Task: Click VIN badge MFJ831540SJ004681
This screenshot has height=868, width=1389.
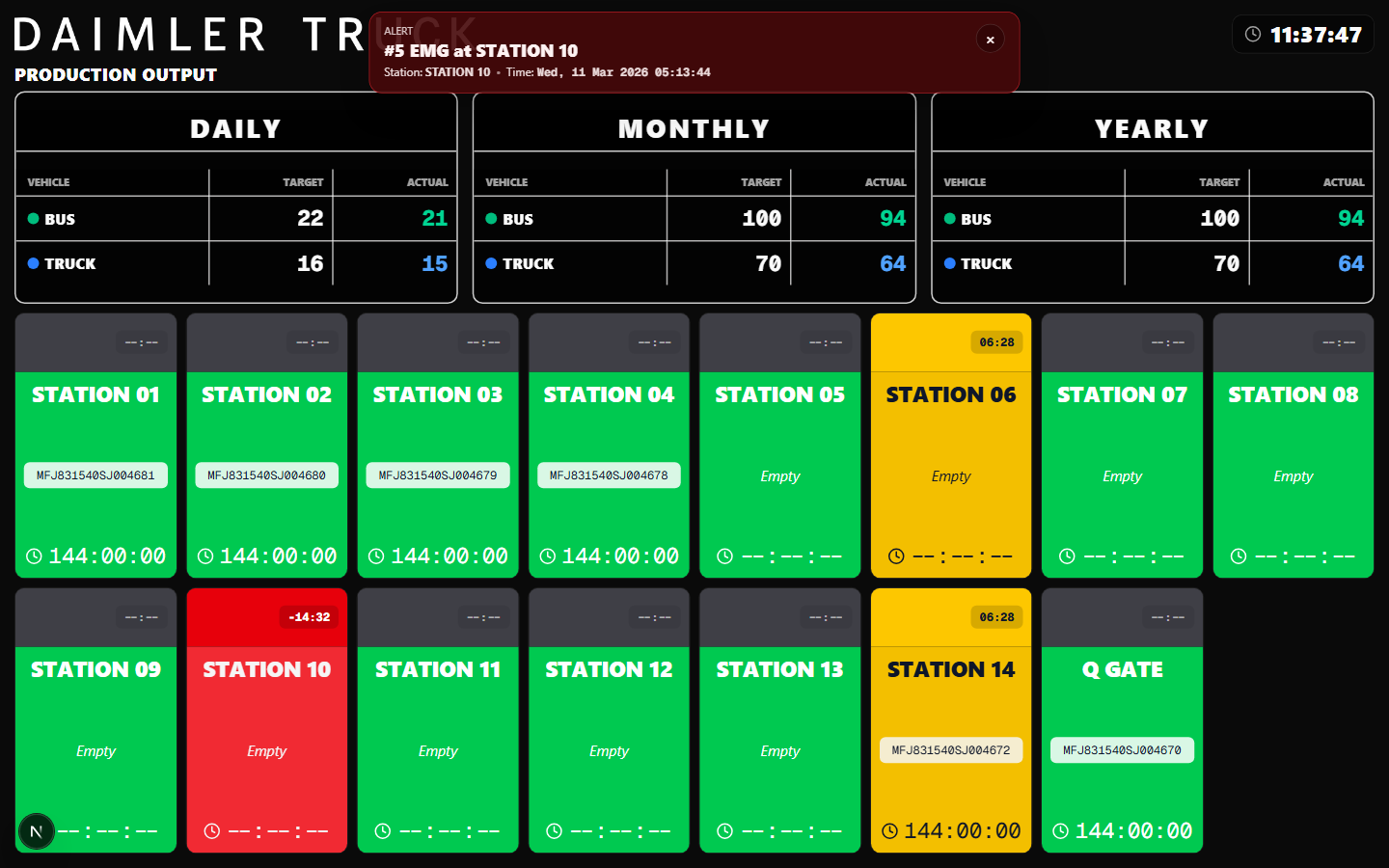Action: click(x=95, y=475)
